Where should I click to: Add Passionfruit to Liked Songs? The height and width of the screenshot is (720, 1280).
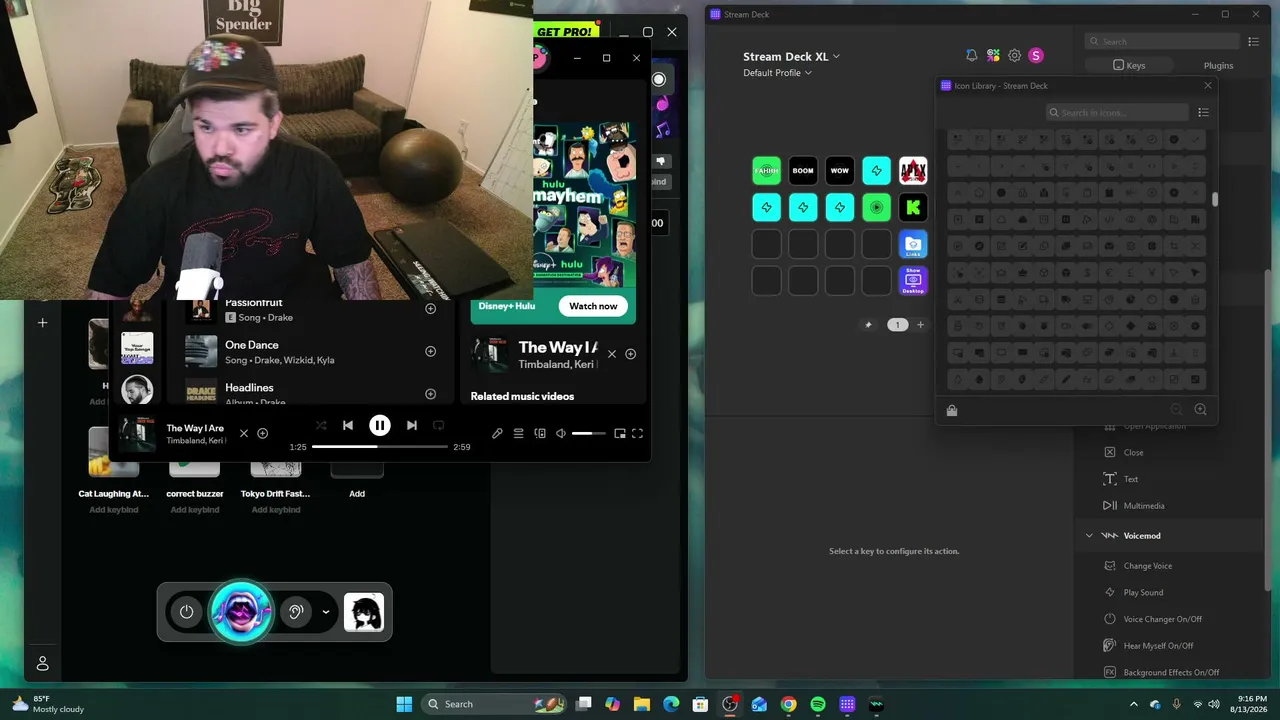pyautogui.click(x=431, y=309)
